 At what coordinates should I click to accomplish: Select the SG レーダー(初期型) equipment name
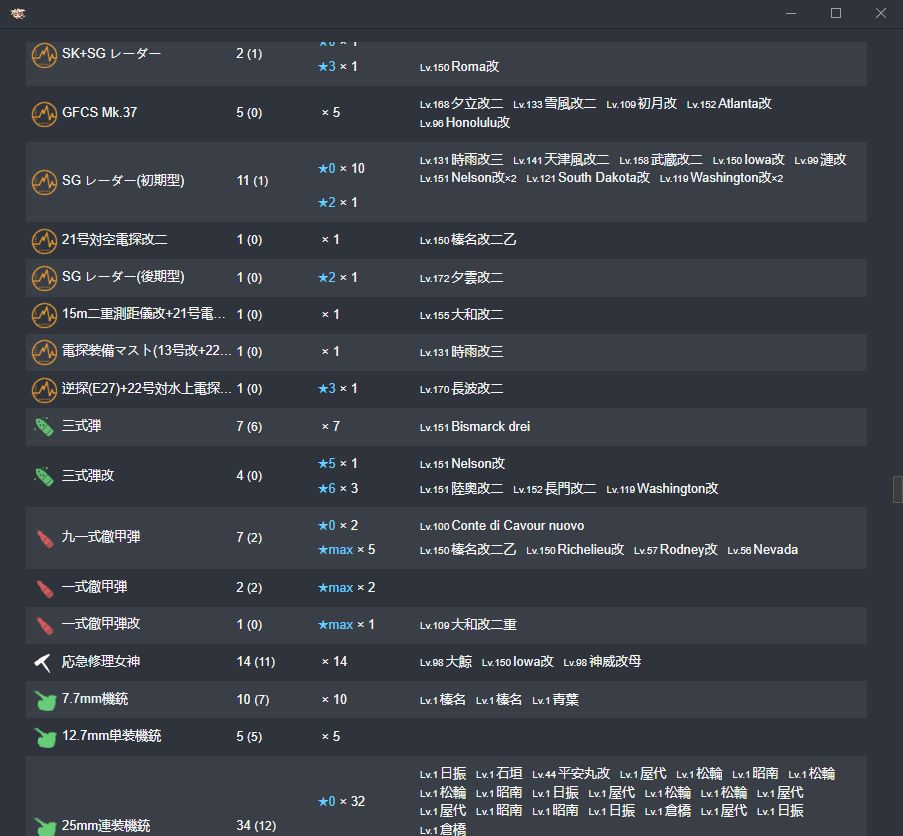click(x=123, y=180)
